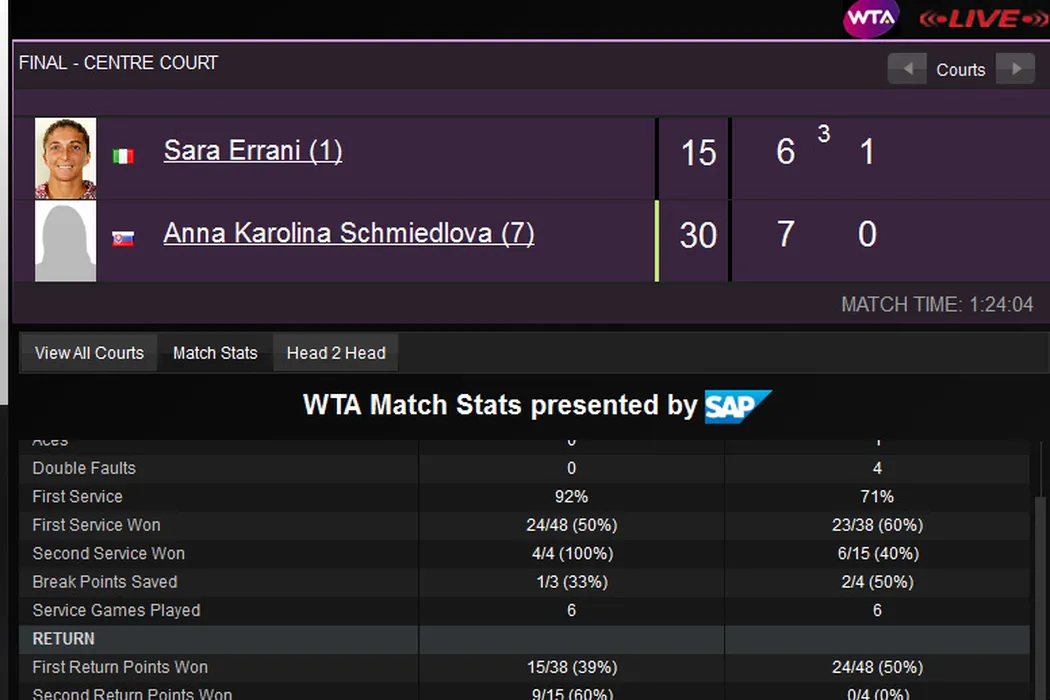Go to next court with right arrow
The width and height of the screenshot is (1050, 700).
pos(1016,69)
